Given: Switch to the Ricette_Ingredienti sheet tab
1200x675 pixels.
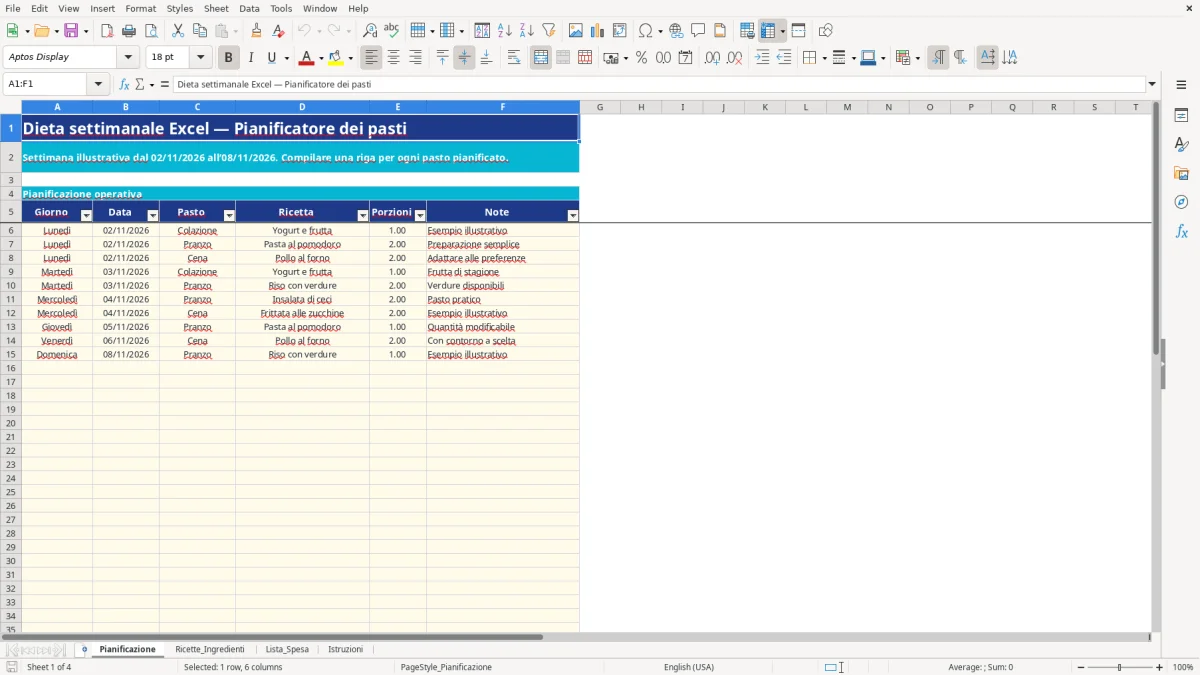Looking at the screenshot, I should [x=210, y=649].
